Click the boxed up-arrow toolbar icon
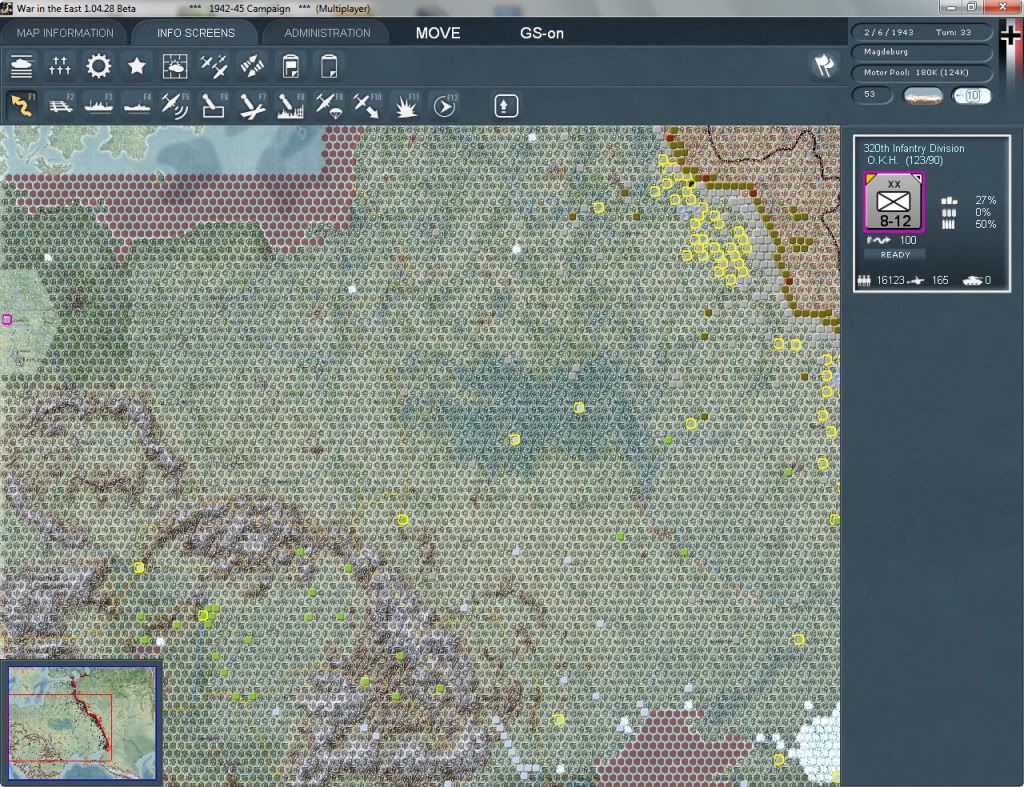 pos(505,106)
